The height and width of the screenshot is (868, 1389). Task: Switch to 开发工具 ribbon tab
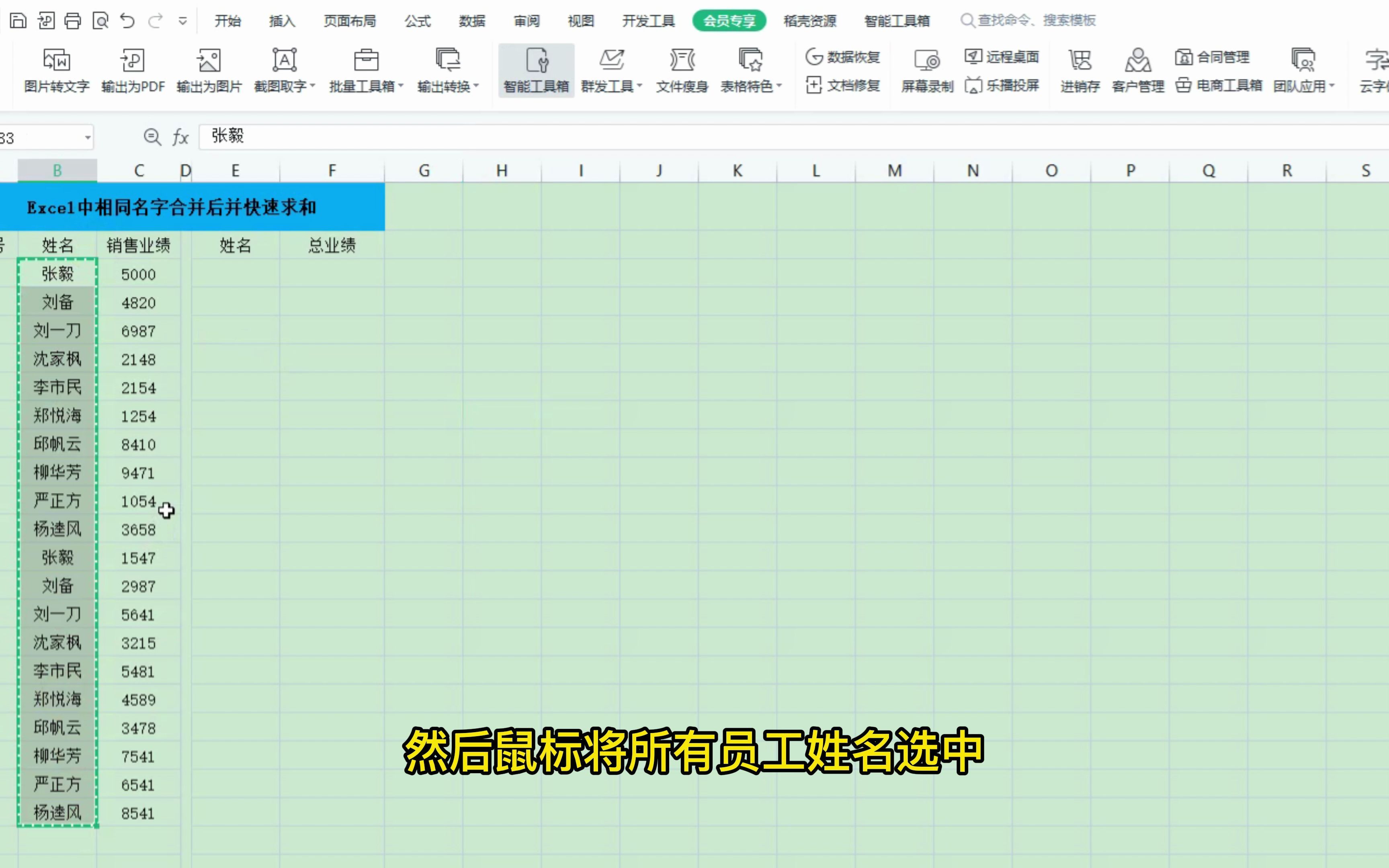point(649,20)
